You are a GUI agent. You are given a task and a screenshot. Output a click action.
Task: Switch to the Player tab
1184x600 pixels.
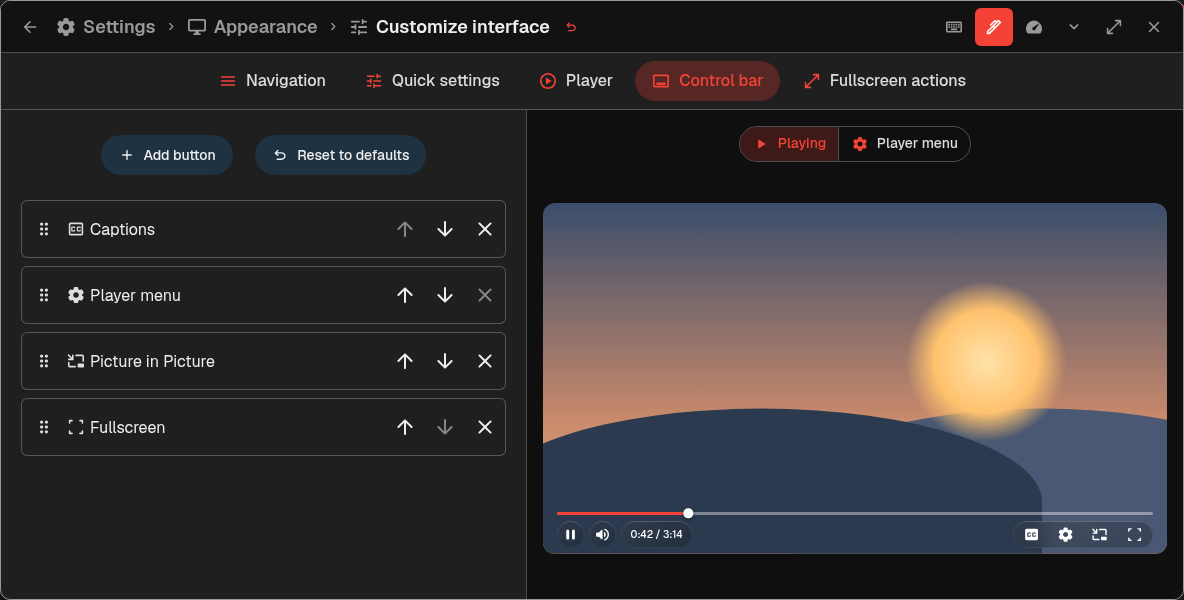[576, 81]
